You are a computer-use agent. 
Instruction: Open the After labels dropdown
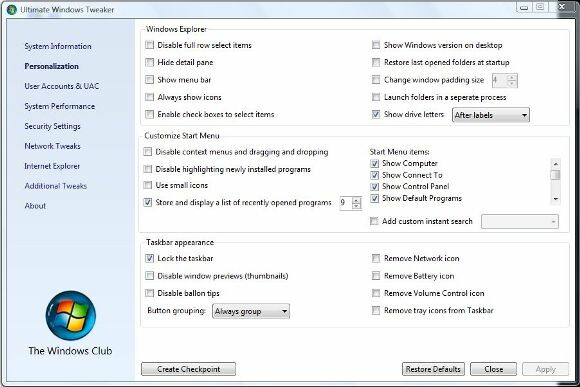pos(491,115)
